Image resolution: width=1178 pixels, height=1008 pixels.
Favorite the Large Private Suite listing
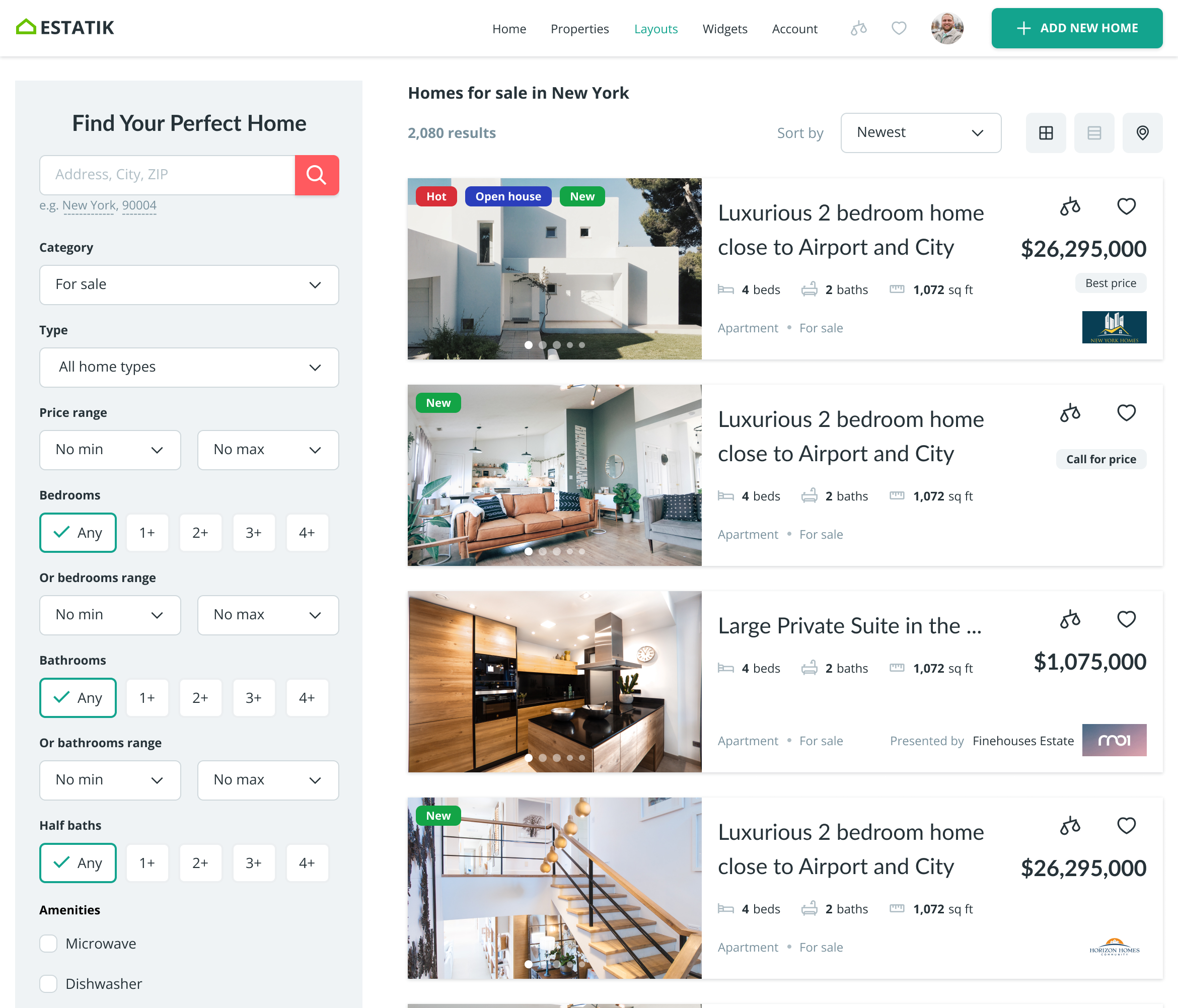click(x=1126, y=619)
